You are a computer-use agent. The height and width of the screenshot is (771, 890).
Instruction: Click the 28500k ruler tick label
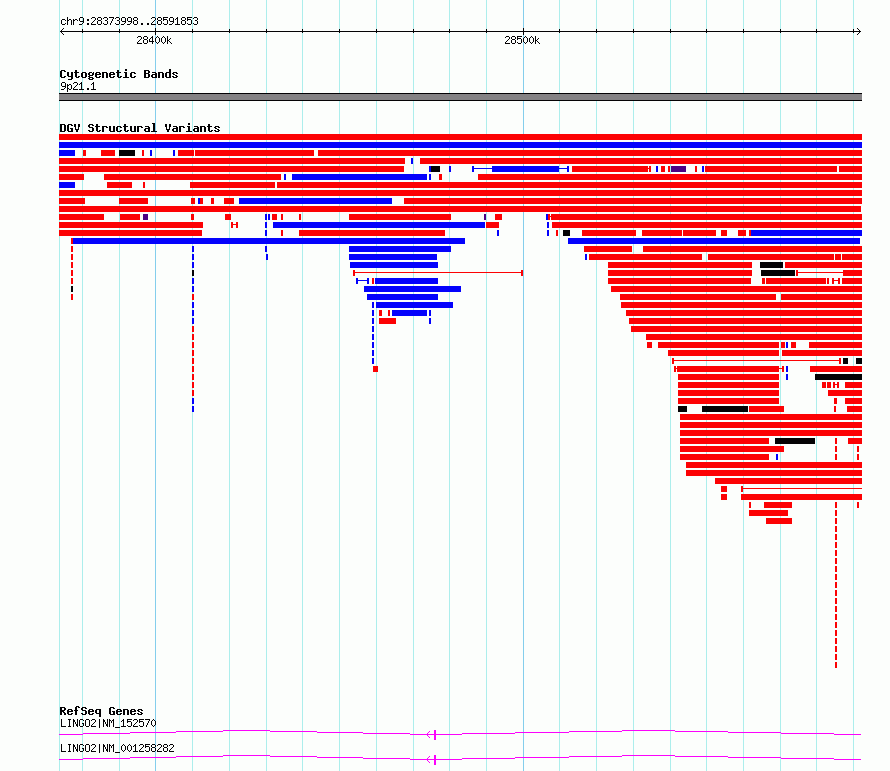click(522, 40)
